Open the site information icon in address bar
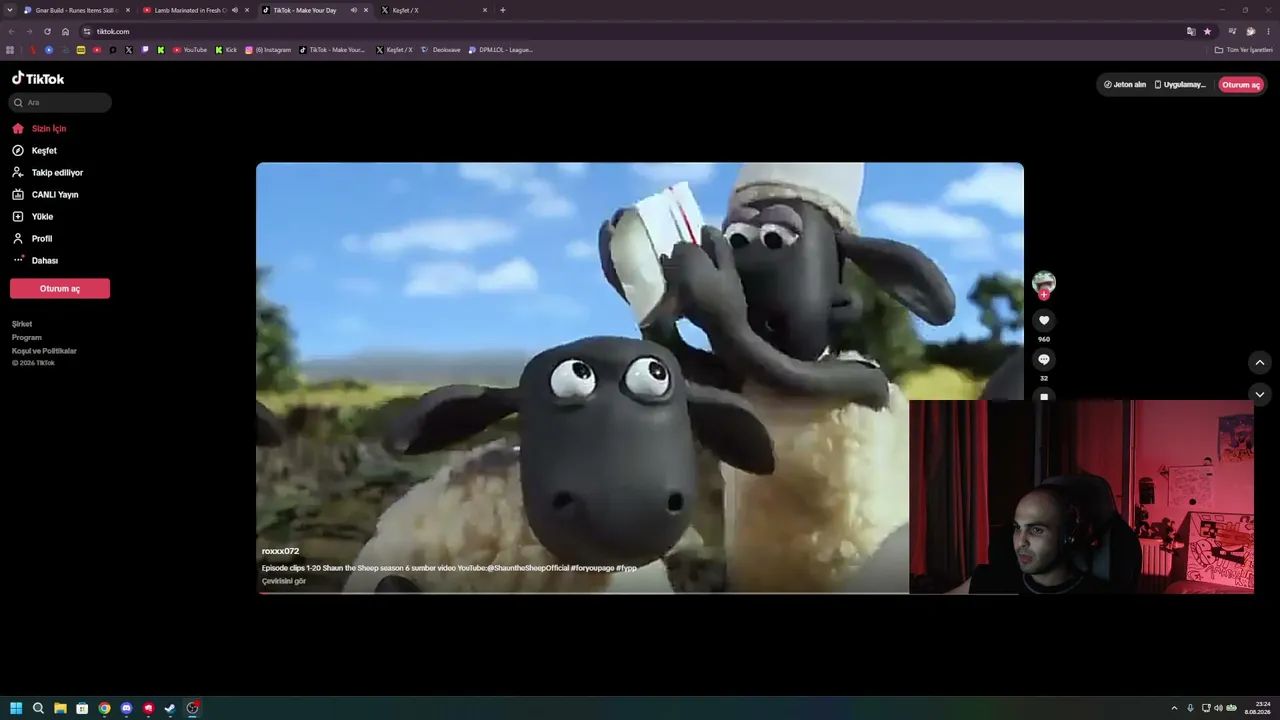1280x720 pixels. coord(88,31)
